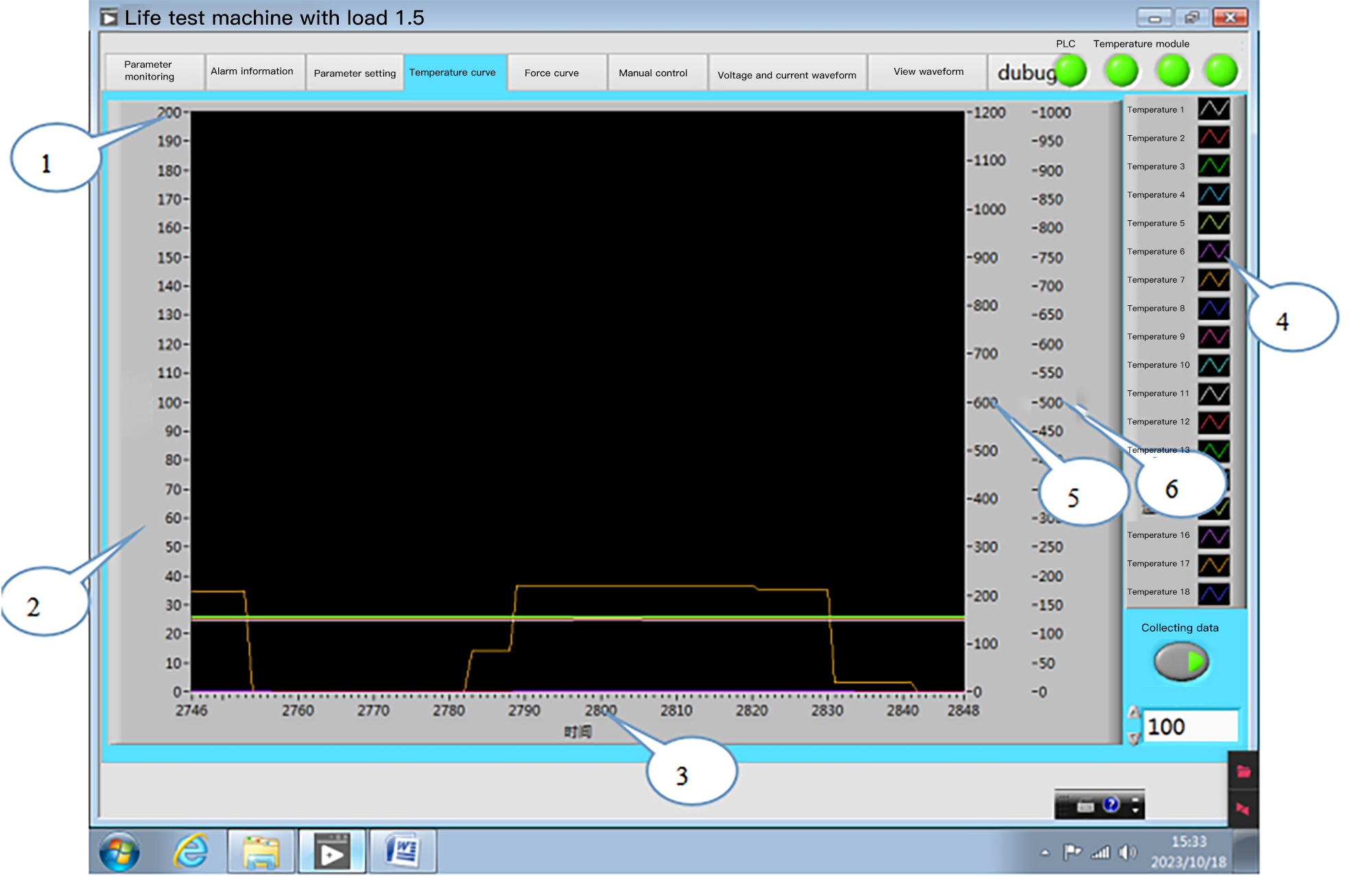
Task: Click the Temperature 18 legend label
Action: [x=1158, y=592]
